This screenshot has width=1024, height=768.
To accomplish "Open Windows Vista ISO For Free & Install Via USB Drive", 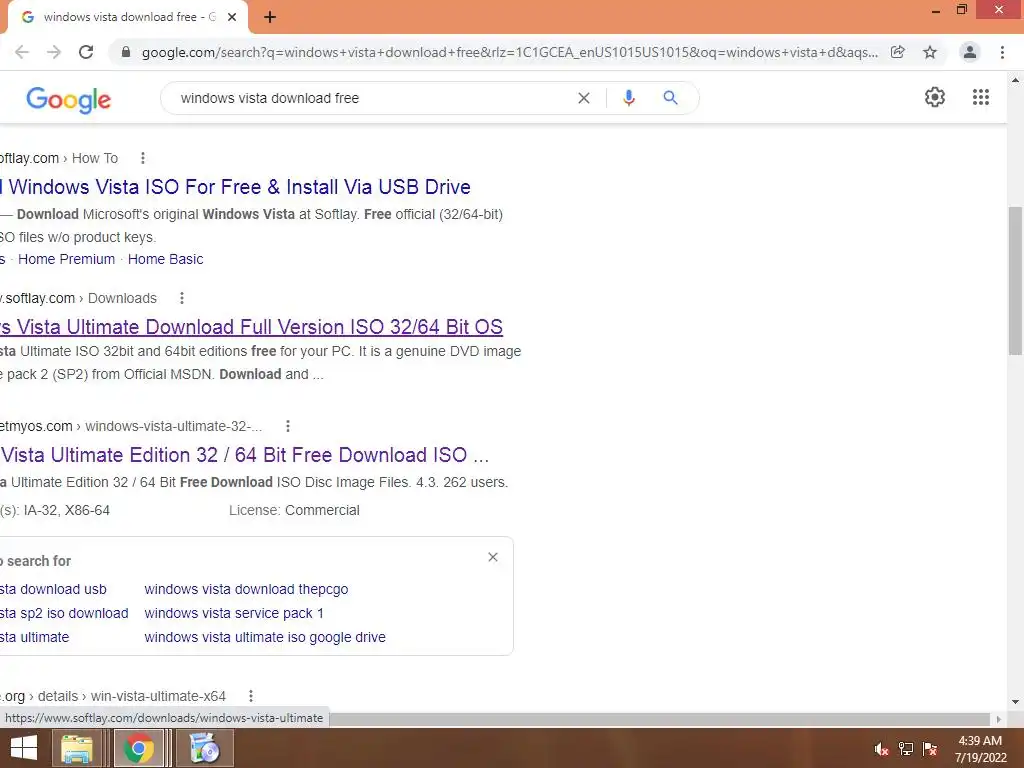I will 235,187.
